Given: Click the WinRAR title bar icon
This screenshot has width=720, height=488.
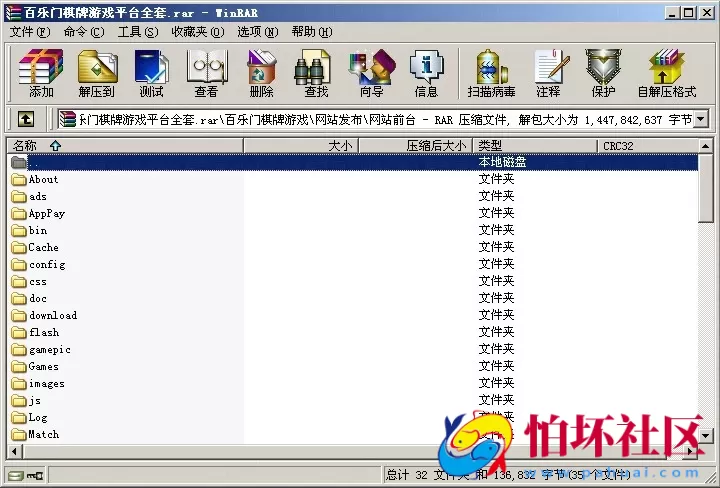Looking at the screenshot, I should [13, 12].
